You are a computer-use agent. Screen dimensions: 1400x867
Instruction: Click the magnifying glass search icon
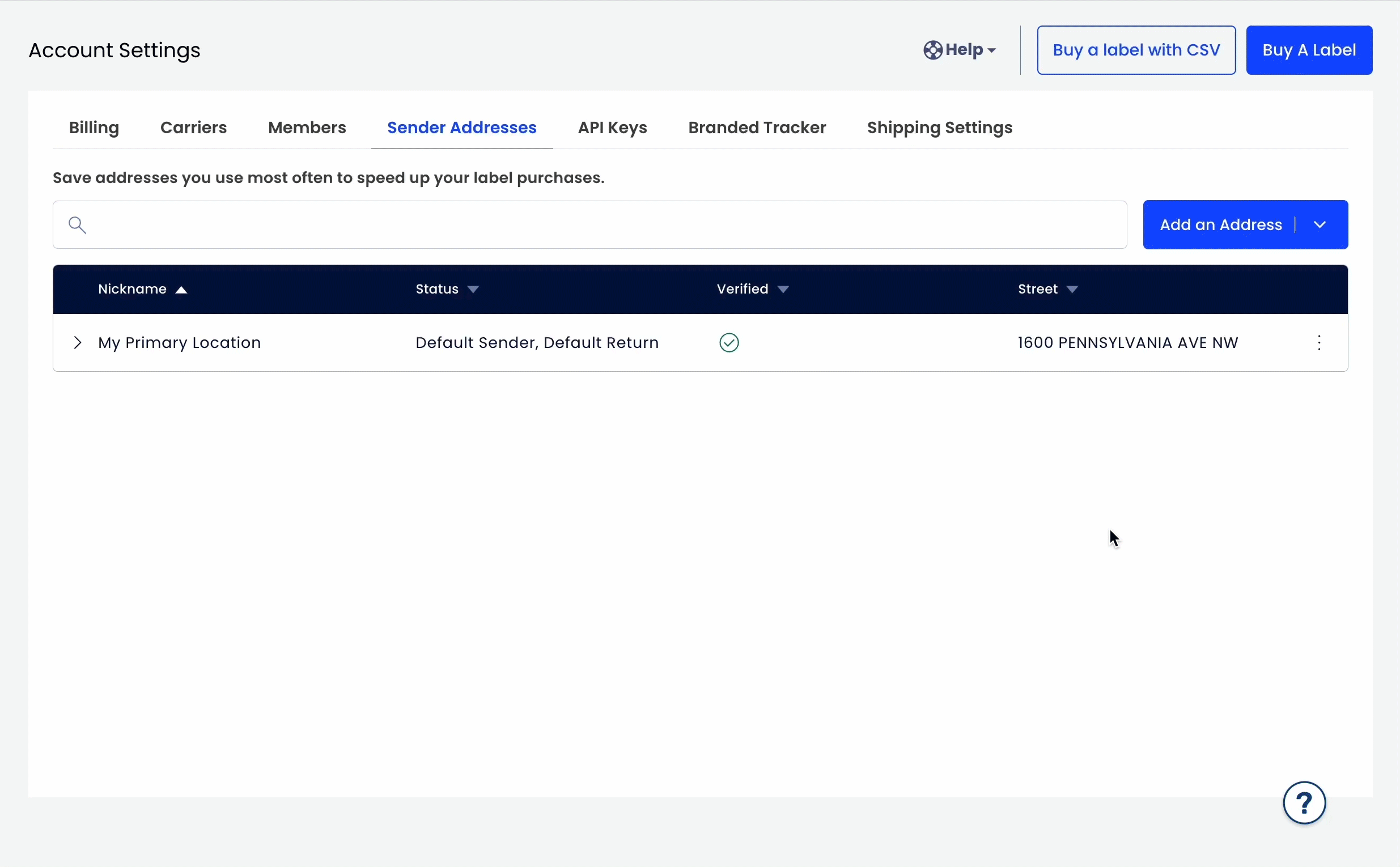(x=78, y=225)
